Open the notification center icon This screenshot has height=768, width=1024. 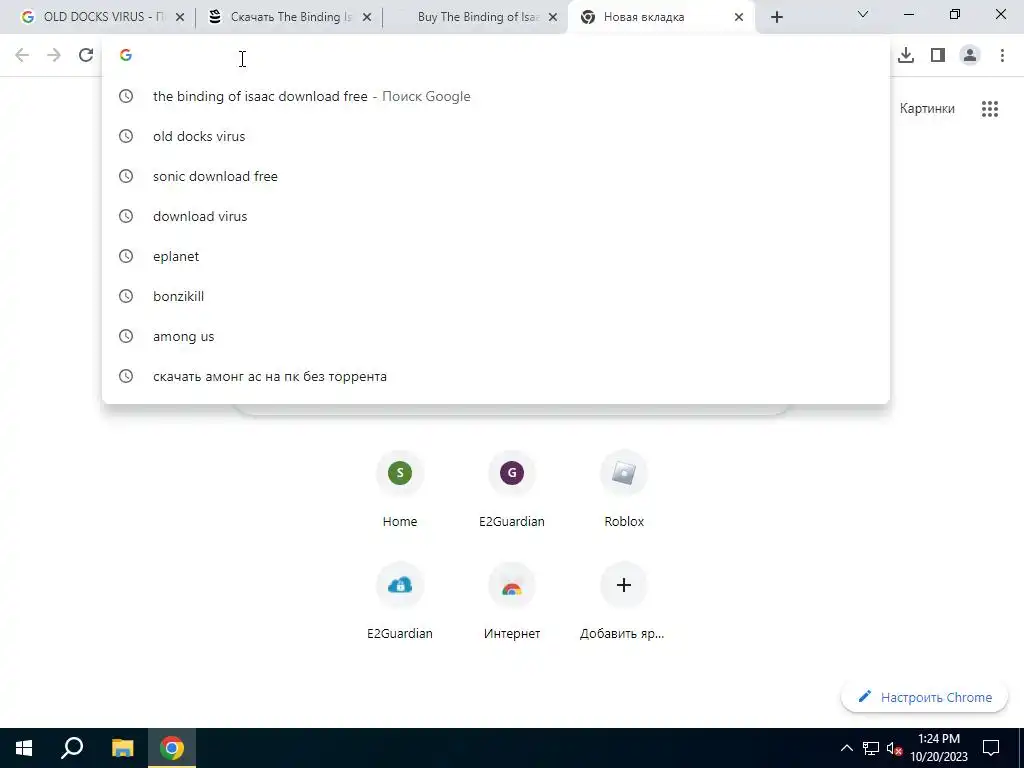[x=991, y=748]
